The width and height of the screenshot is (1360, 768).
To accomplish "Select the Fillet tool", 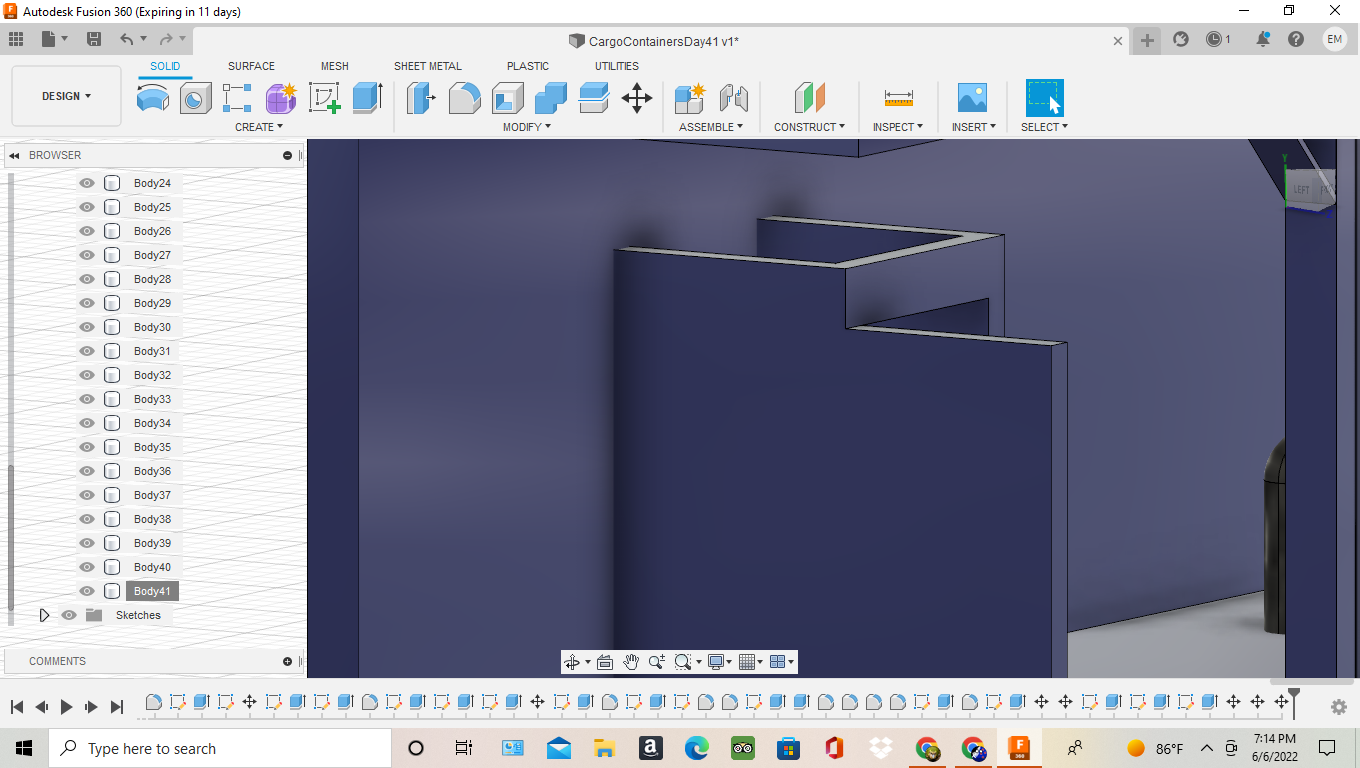I will tap(464, 98).
